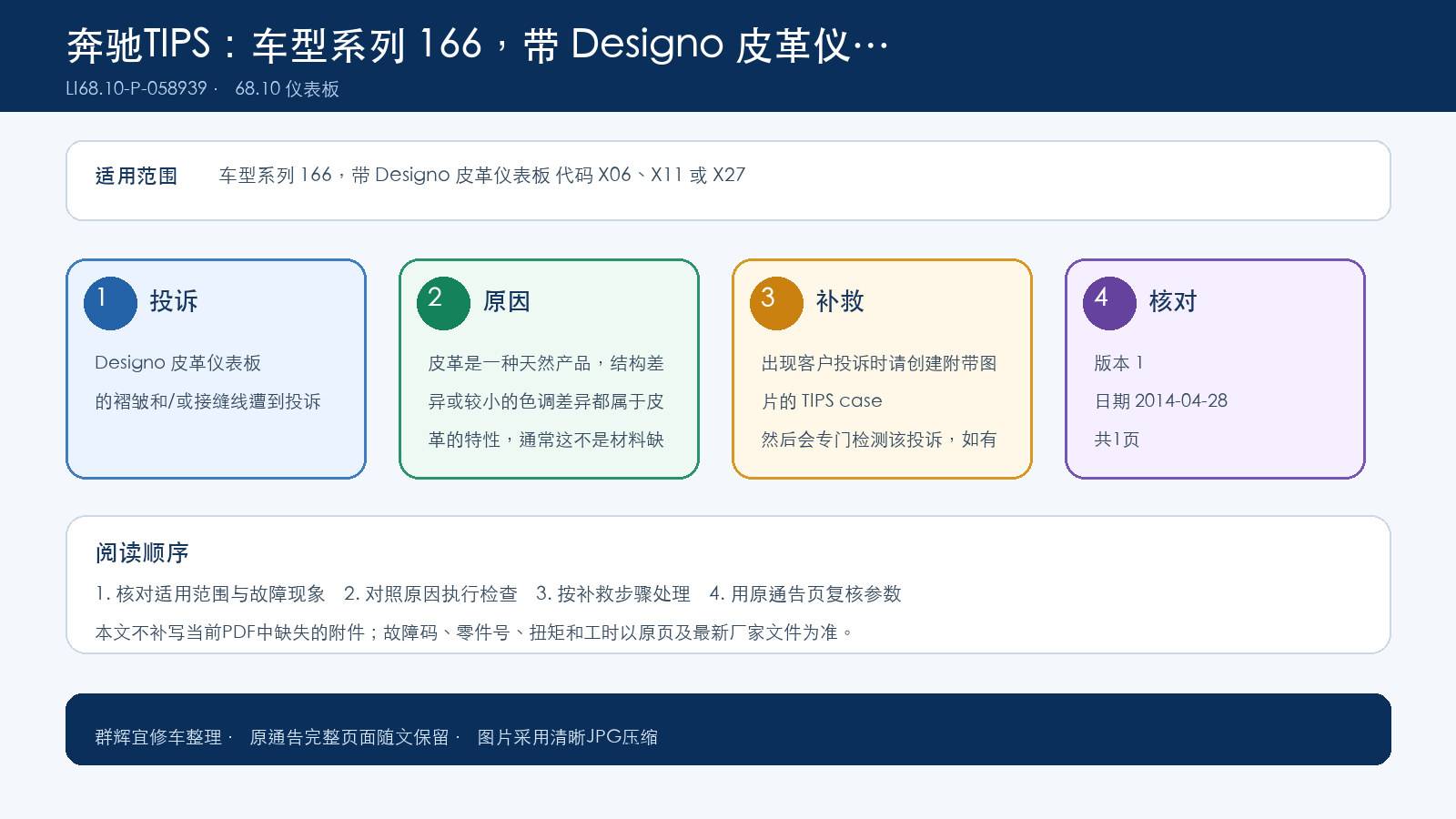Select the 原因 card heading

[507, 301]
